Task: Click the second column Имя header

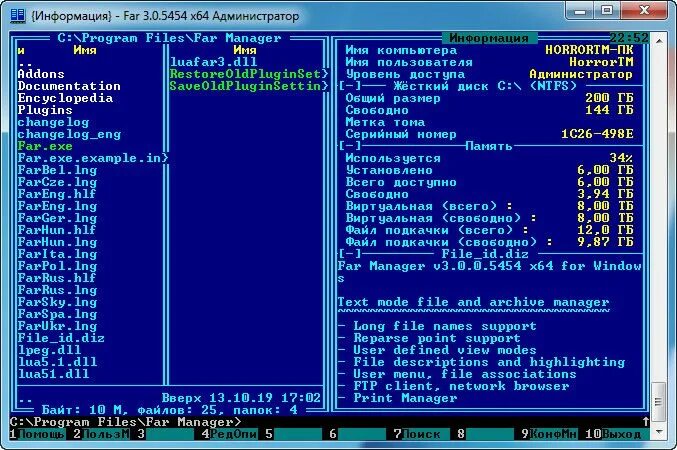Action: coord(245,50)
